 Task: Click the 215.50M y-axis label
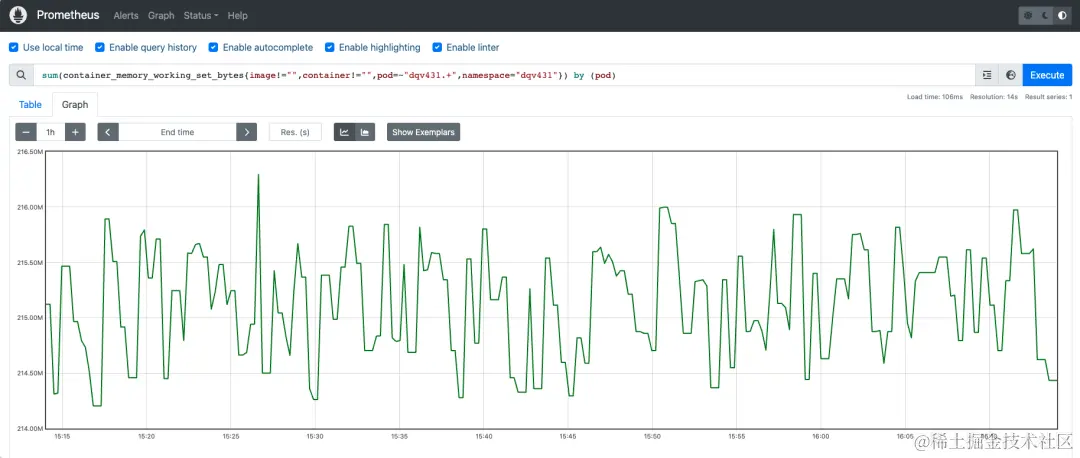tap(30, 262)
